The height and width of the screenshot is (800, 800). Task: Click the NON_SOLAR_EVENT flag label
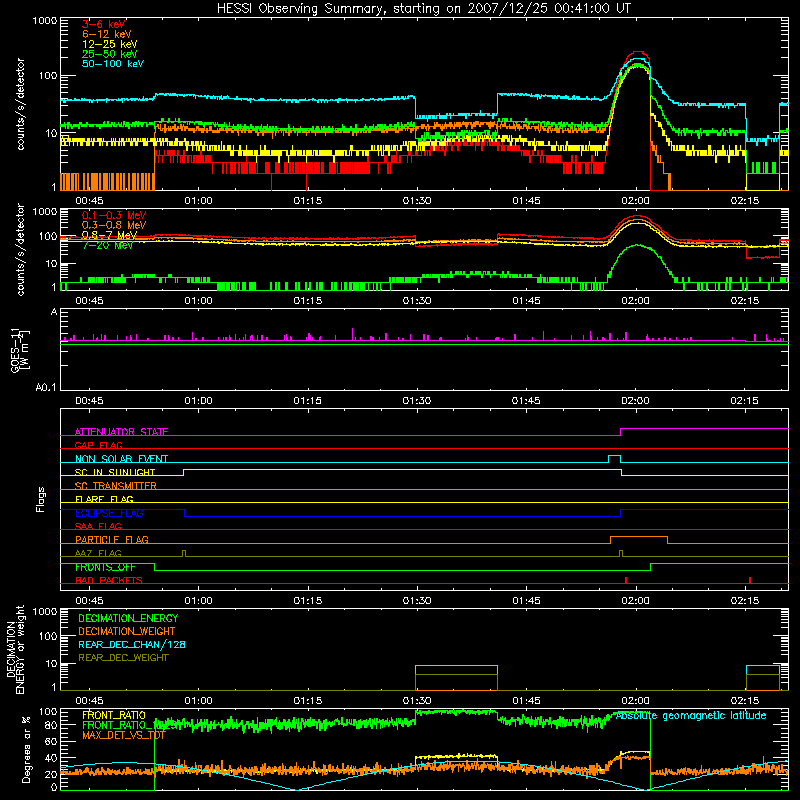[x=121, y=459]
